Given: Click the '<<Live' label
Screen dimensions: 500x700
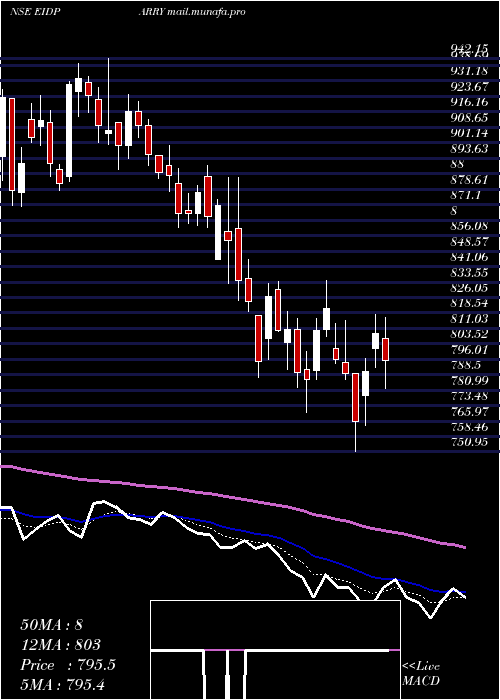Looking at the screenshot, I should point(421,667).
